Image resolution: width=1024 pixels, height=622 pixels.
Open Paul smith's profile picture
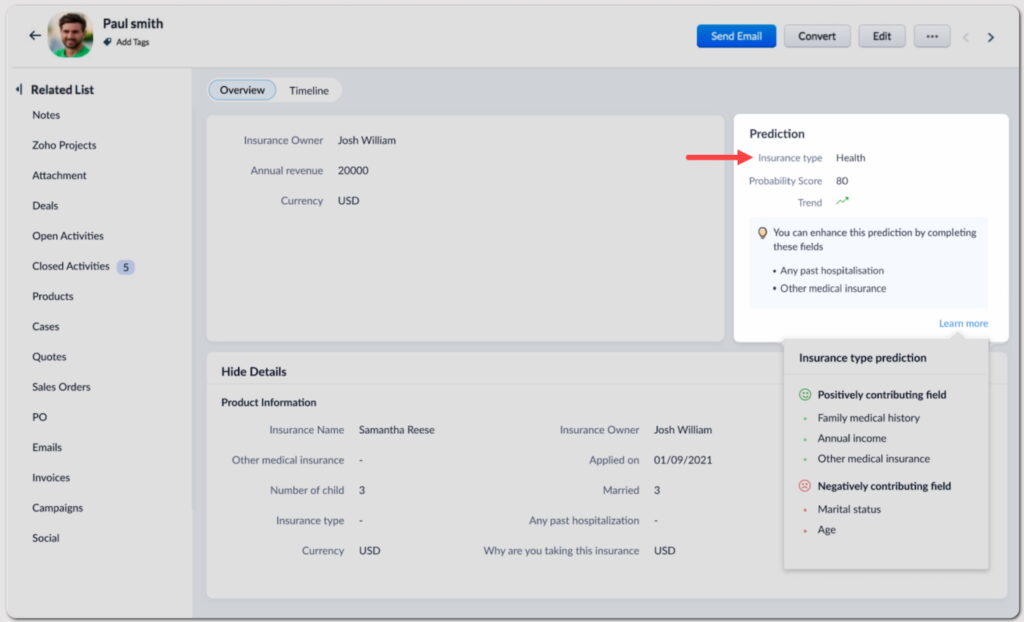(70, 36)
